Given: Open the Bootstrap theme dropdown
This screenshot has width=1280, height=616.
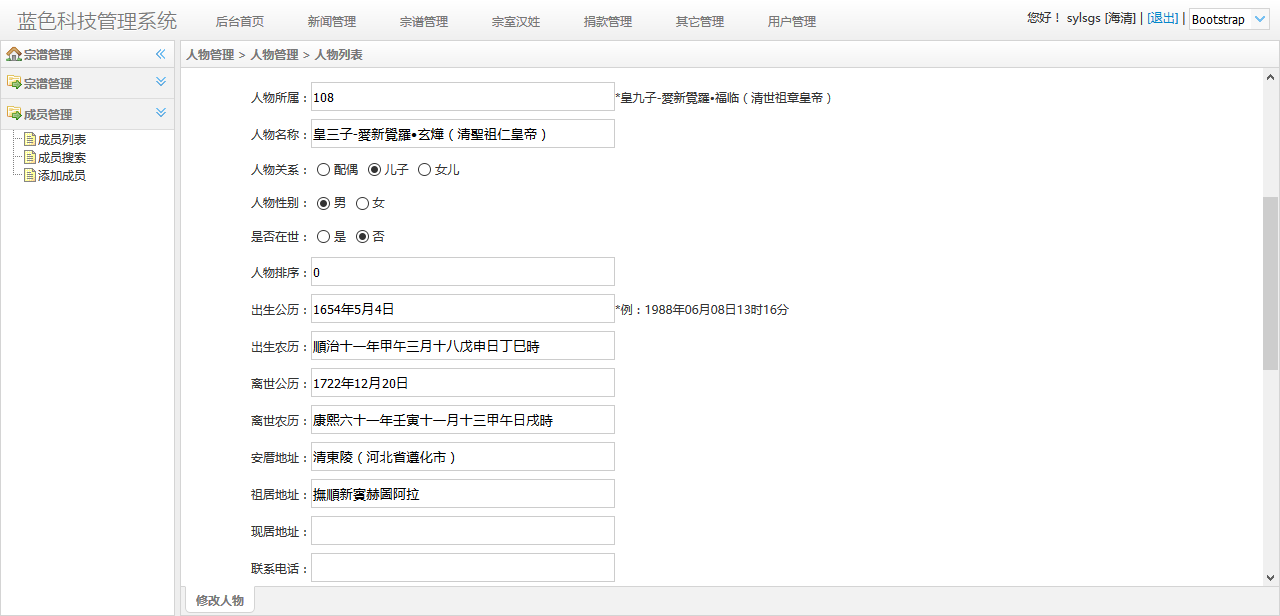Looking at the screenshot, I should point(1229,19).
